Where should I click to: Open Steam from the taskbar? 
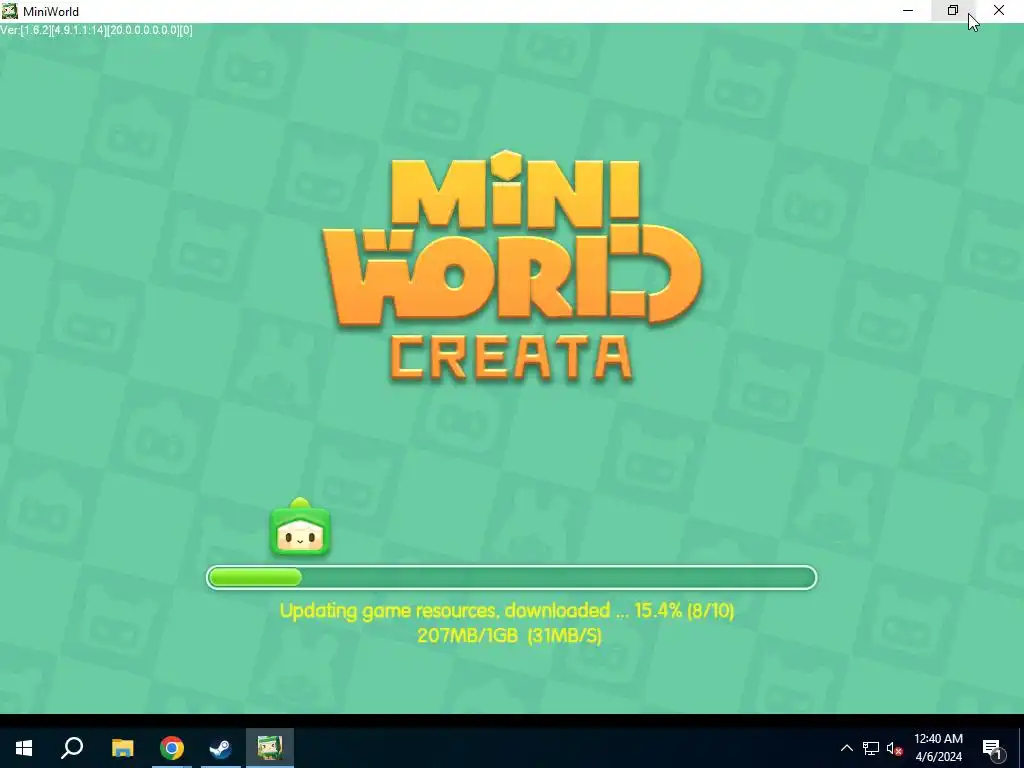[221, 748]
